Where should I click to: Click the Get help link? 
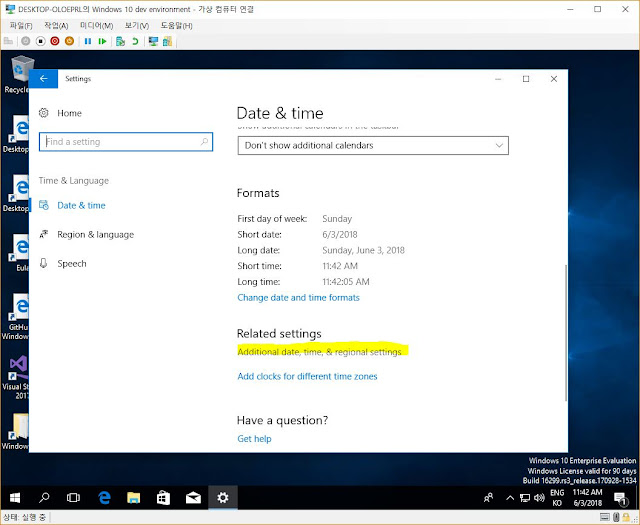[254, 439]
